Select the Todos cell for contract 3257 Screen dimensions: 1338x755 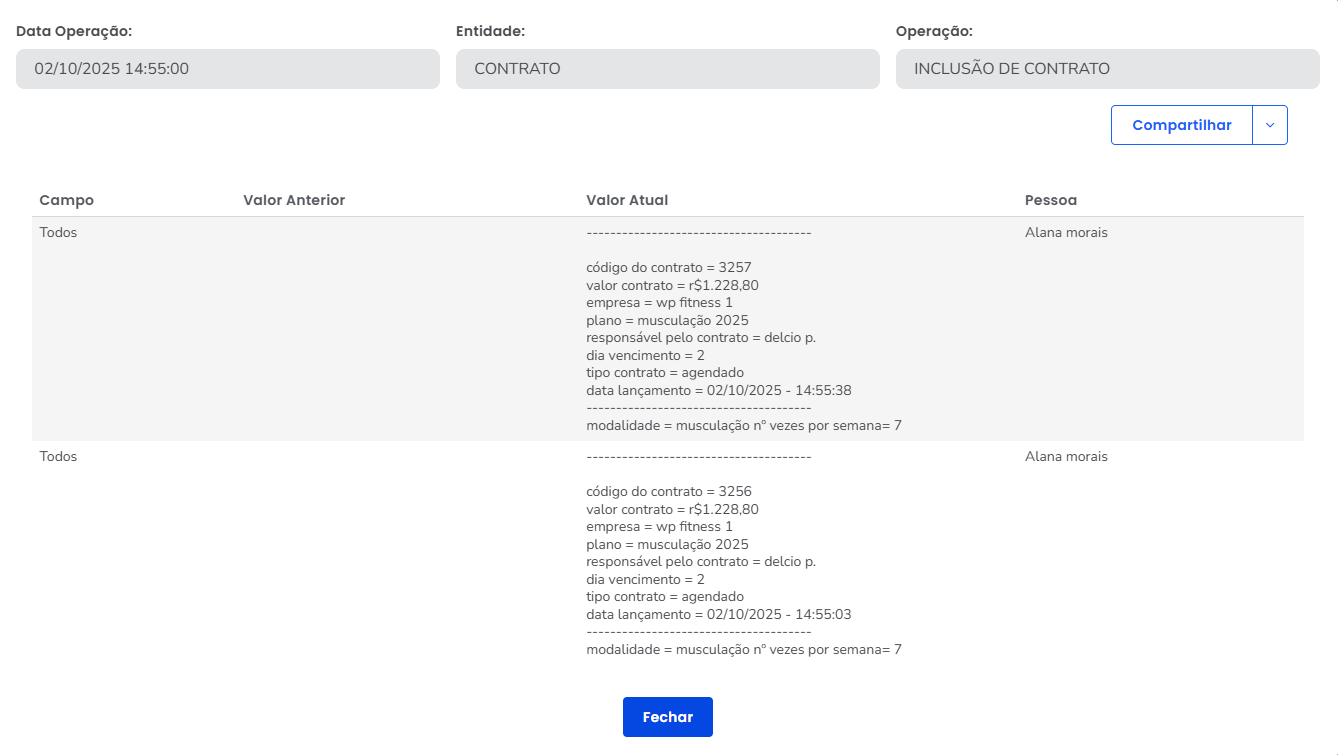click(x=58, y=232)
